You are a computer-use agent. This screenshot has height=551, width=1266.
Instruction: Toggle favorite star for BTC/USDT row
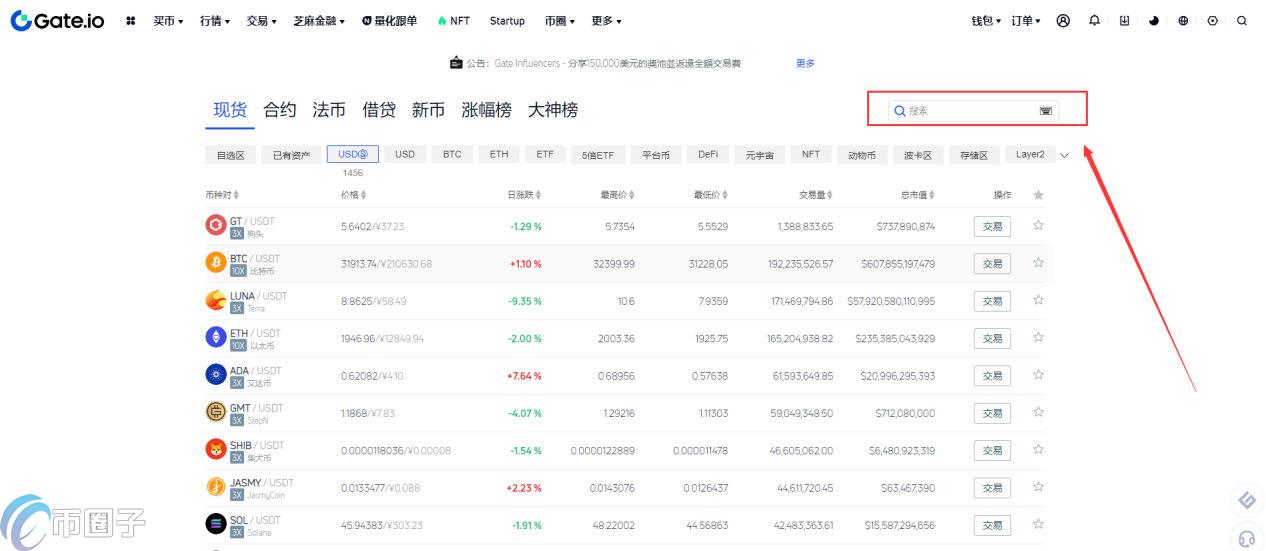tap(1038, 263)
